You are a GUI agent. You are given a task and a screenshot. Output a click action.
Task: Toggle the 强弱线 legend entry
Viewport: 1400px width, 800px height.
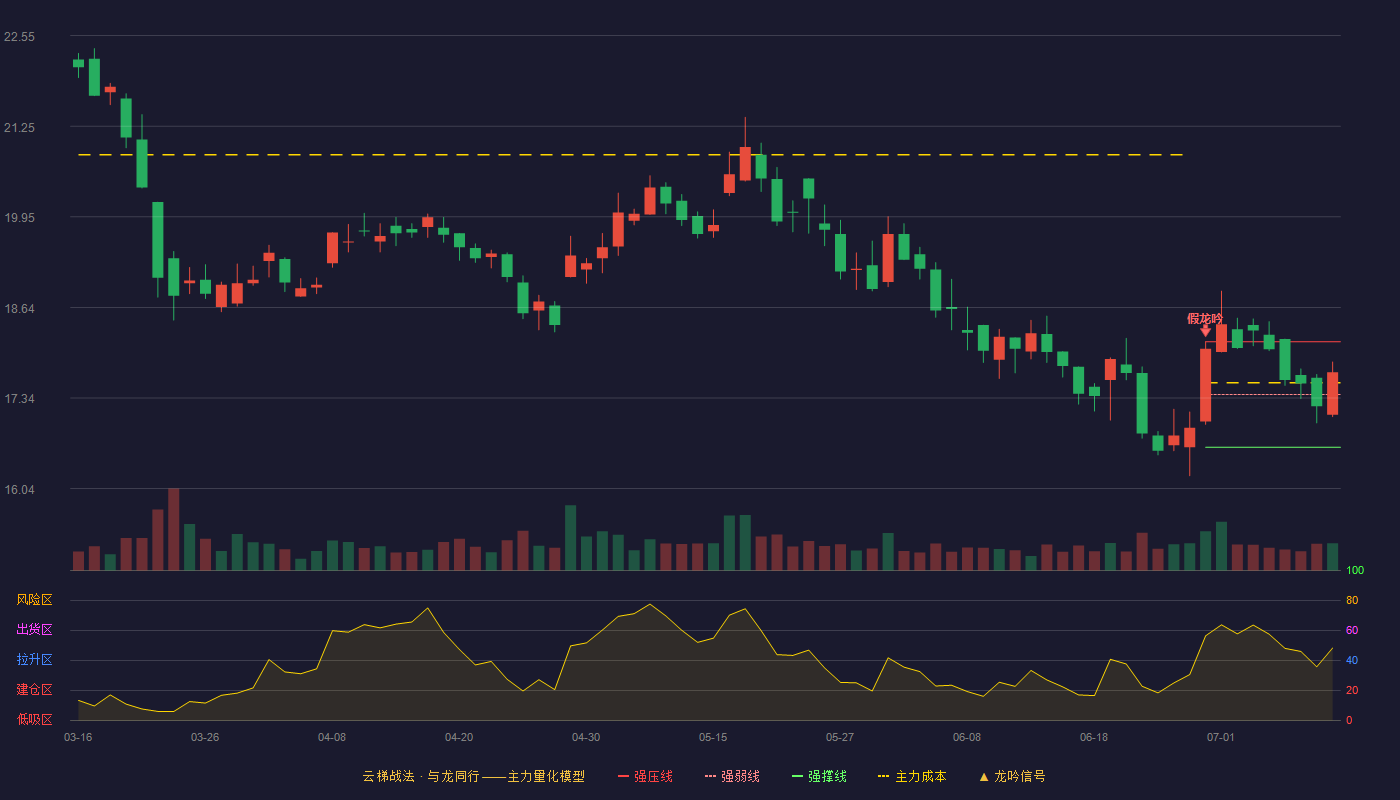point(732,776)
